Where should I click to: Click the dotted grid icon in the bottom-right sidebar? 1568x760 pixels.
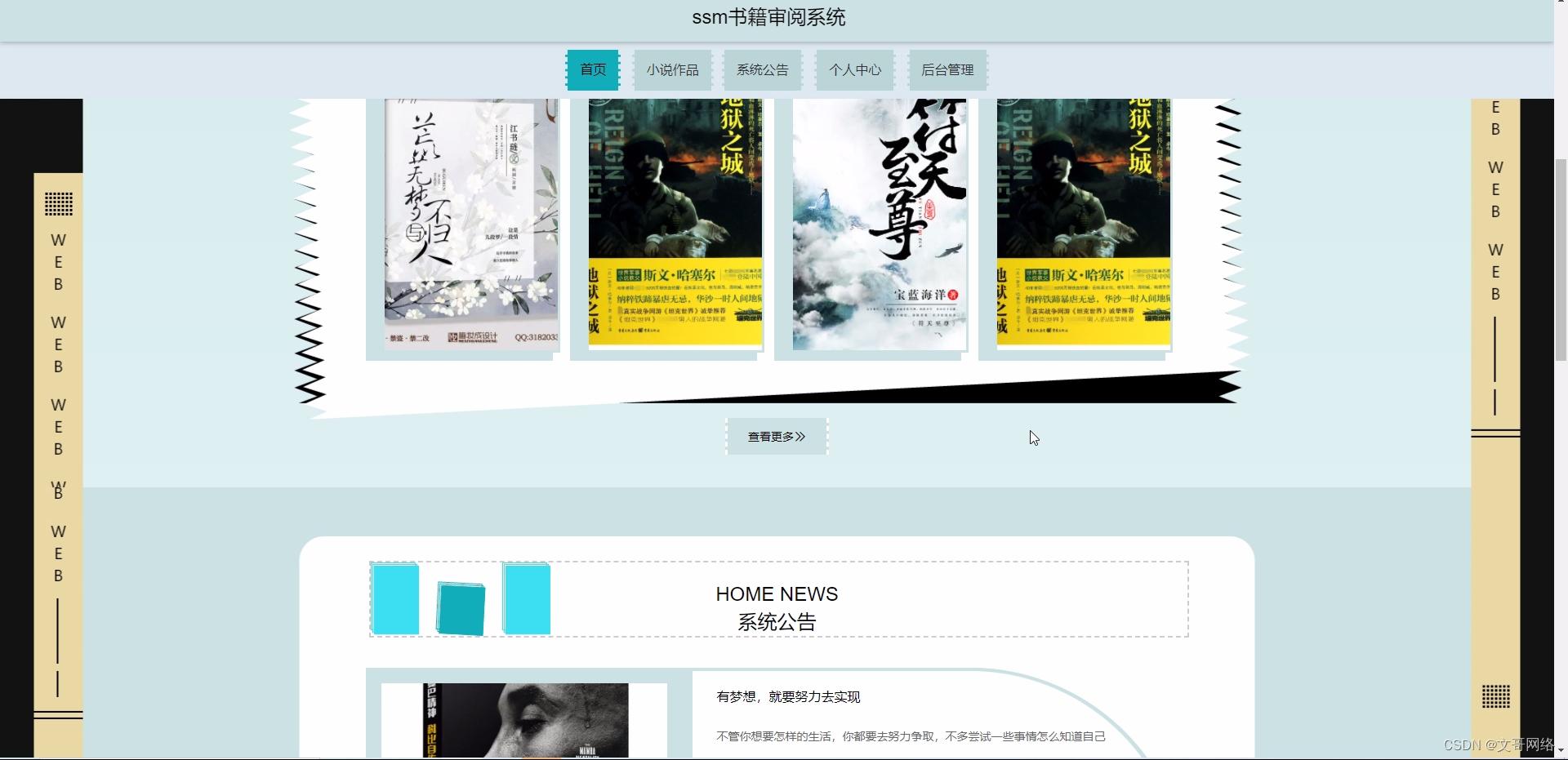[x=1495, y=698]
